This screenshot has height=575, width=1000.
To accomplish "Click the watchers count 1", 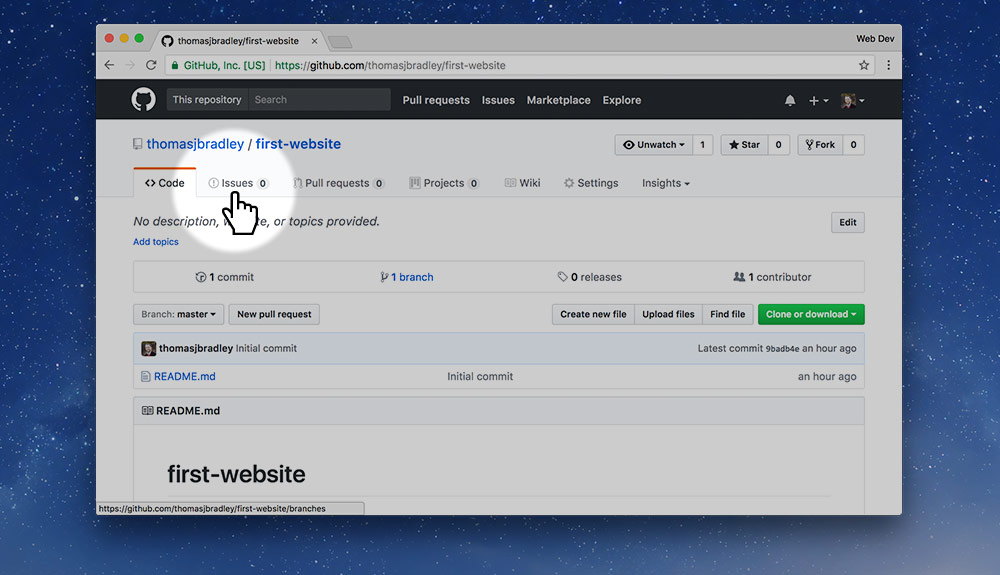I will pyautogui.click(x=702, y=145).
